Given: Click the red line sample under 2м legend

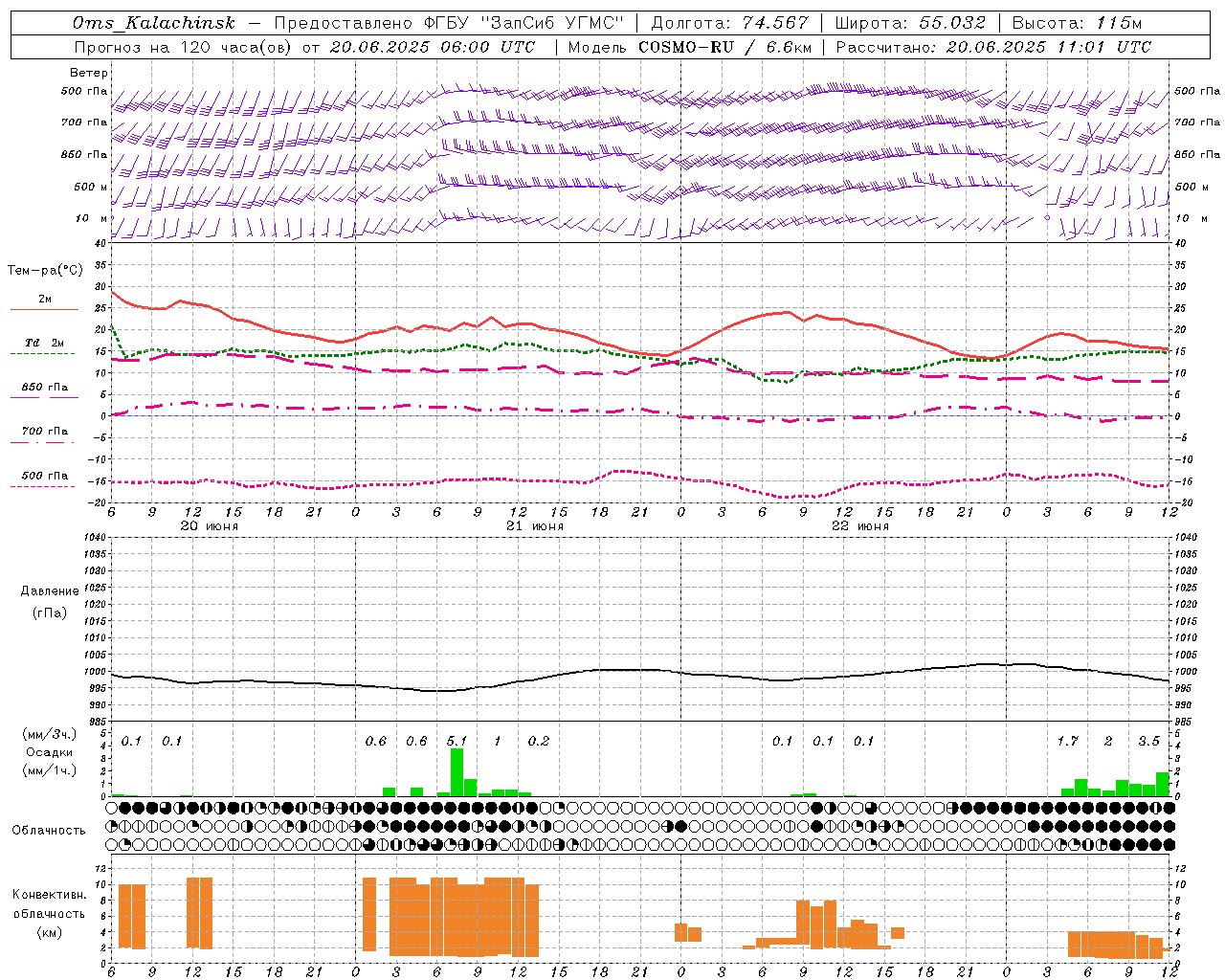Looking at the screenshot, I should click(44, 309).
